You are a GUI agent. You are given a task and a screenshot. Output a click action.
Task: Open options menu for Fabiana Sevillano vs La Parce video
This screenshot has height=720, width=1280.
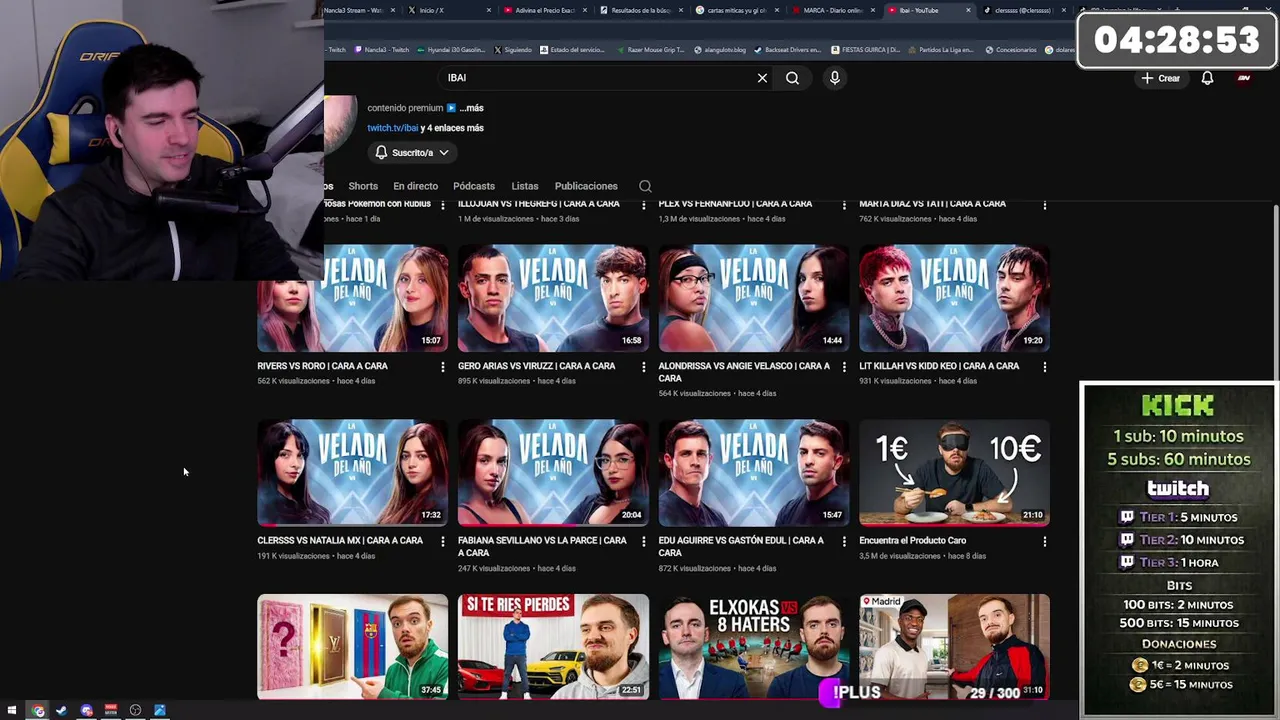[643, 541]
